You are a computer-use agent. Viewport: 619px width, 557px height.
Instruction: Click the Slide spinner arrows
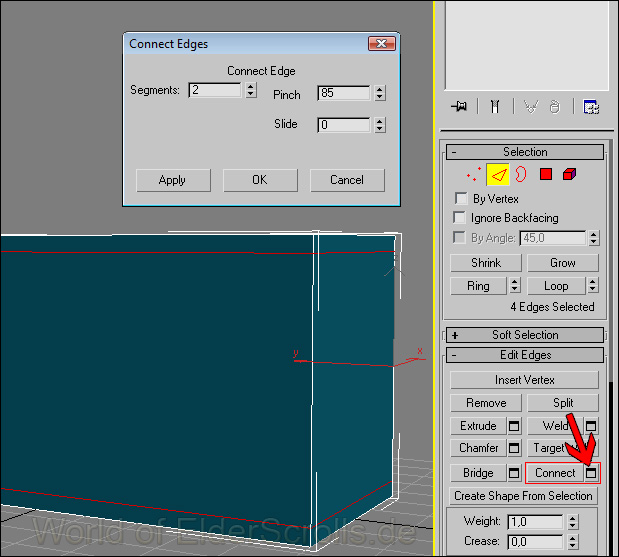pyautogui.click(x=379, y=125)
